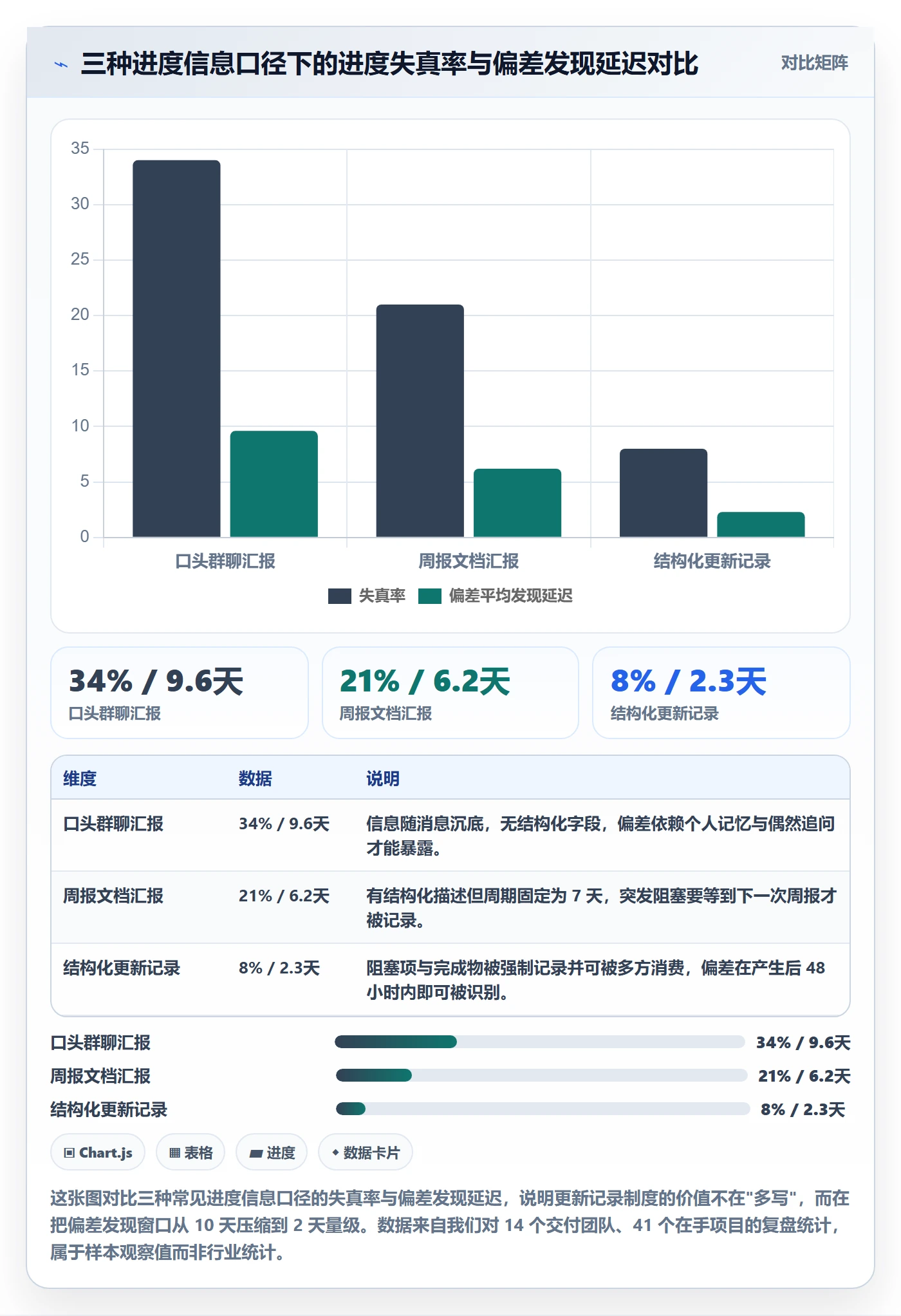Viewport: 901px width, 1316px height.
Task: Click the 35 y-axis tick label
Action: (80, 149)
